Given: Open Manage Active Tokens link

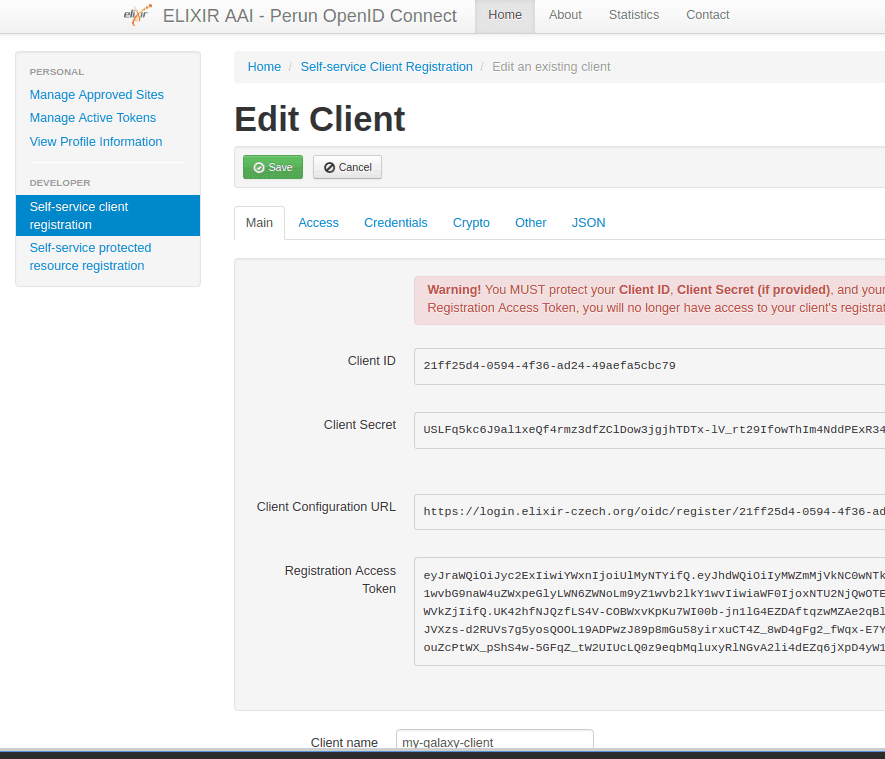Looking at the screenshot, I should click(93, 118).
